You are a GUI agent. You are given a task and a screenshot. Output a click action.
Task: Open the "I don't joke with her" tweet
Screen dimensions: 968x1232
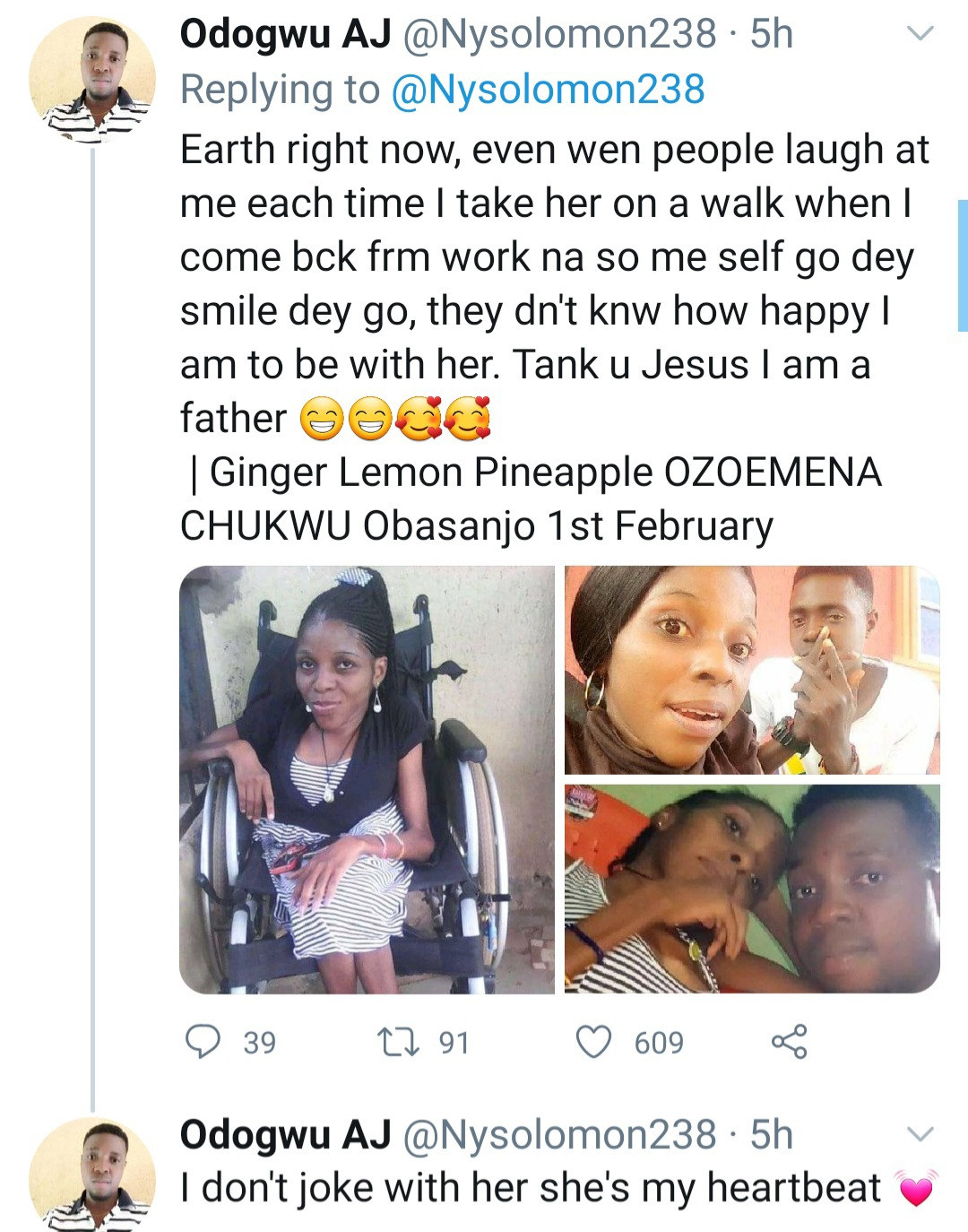pyautogui.click(x=531, y=1188)
